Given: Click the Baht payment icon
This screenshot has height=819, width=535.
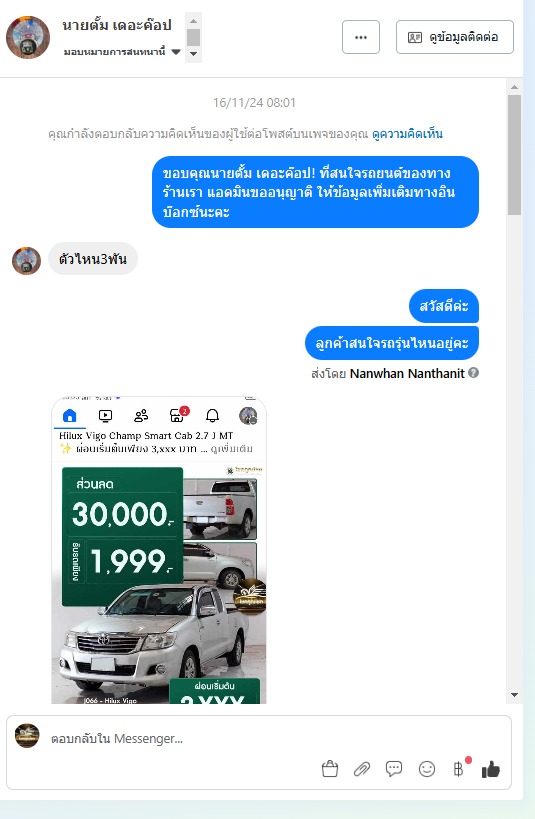Looking at the screenshot, I should tap(459, 769).
